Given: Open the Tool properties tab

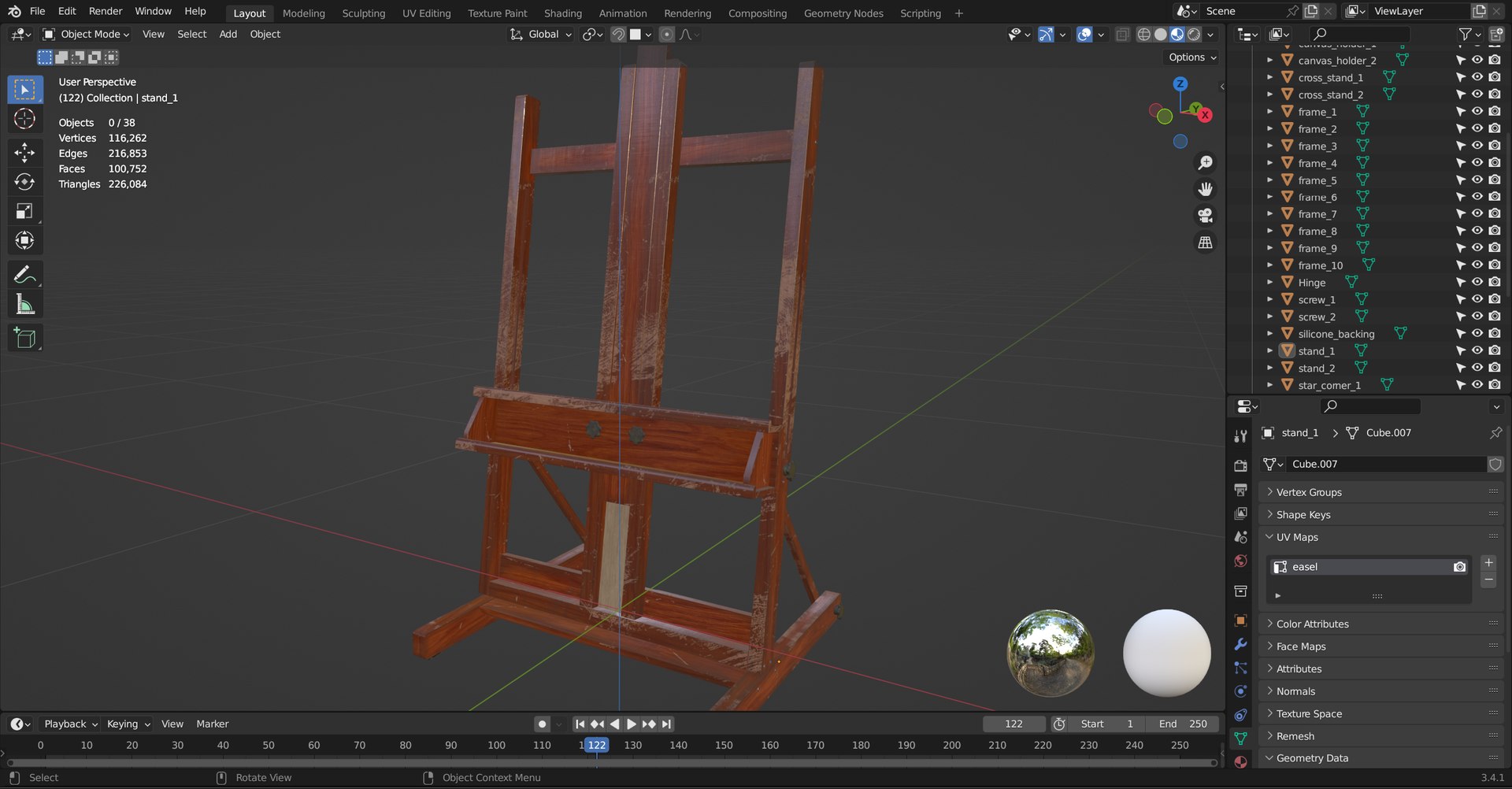Looking at the screenshot, I should [1240, 436].
